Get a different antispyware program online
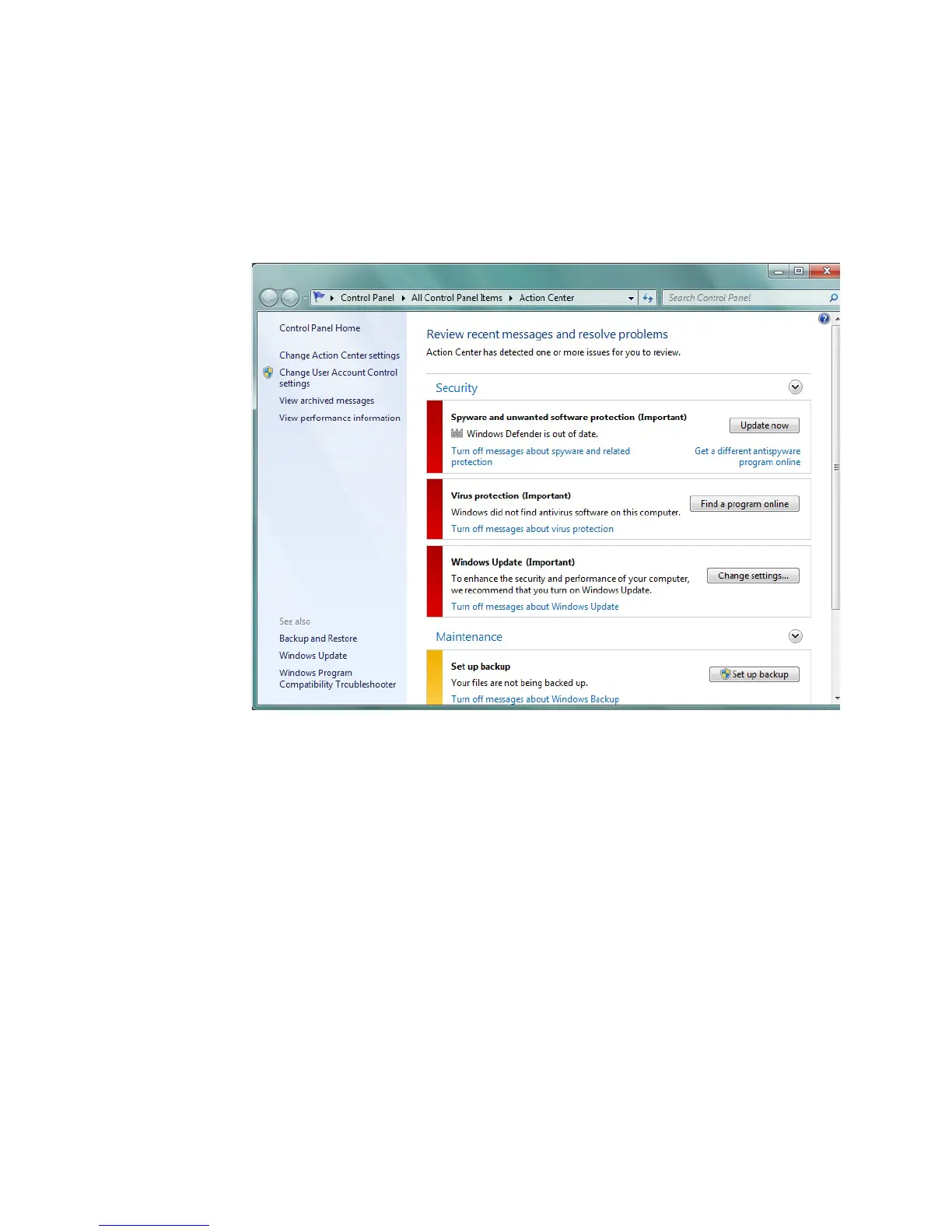This screenshot has height=1232, width=952. (x=747, y=457)
